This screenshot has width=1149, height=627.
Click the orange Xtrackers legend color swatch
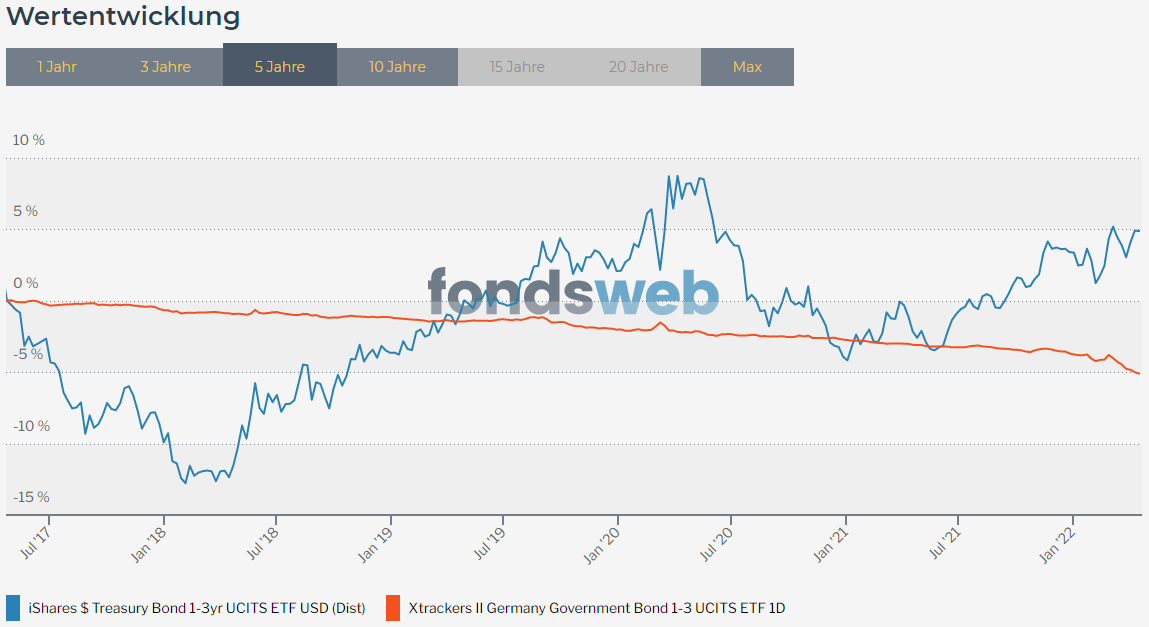pyautogui.click(x=393, y=608)
